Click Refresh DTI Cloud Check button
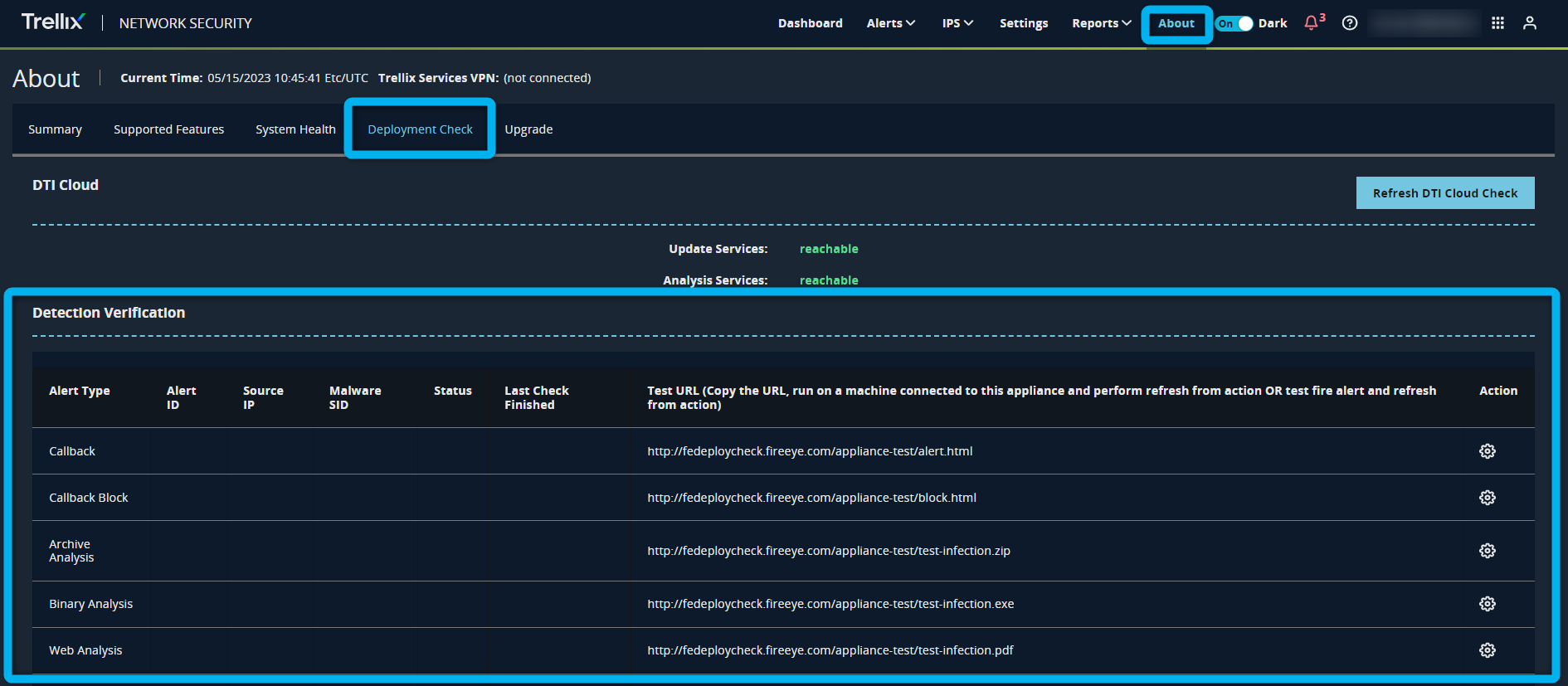Screen dimensions: 1568x686 point(1445,193)
